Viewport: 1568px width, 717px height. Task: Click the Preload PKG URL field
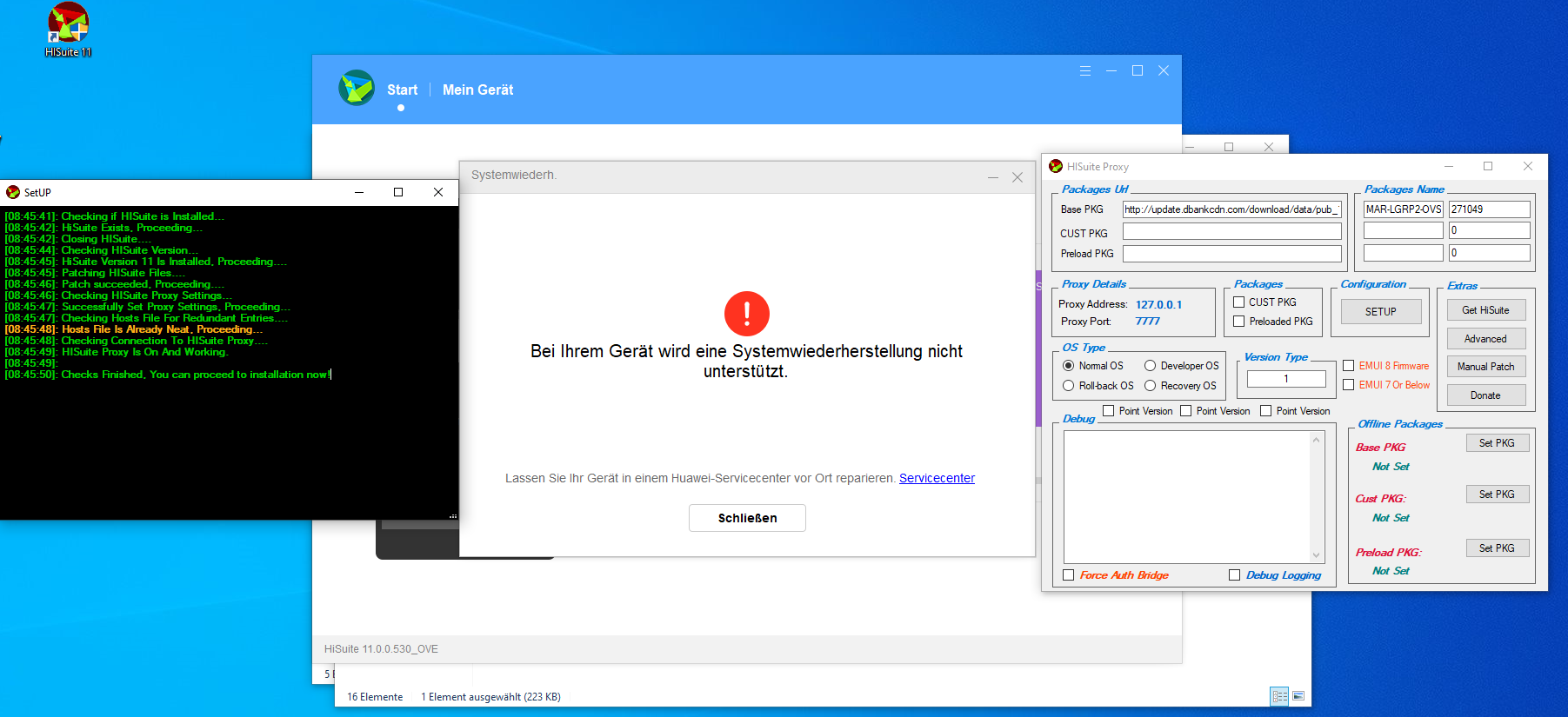click(1231, 254)
